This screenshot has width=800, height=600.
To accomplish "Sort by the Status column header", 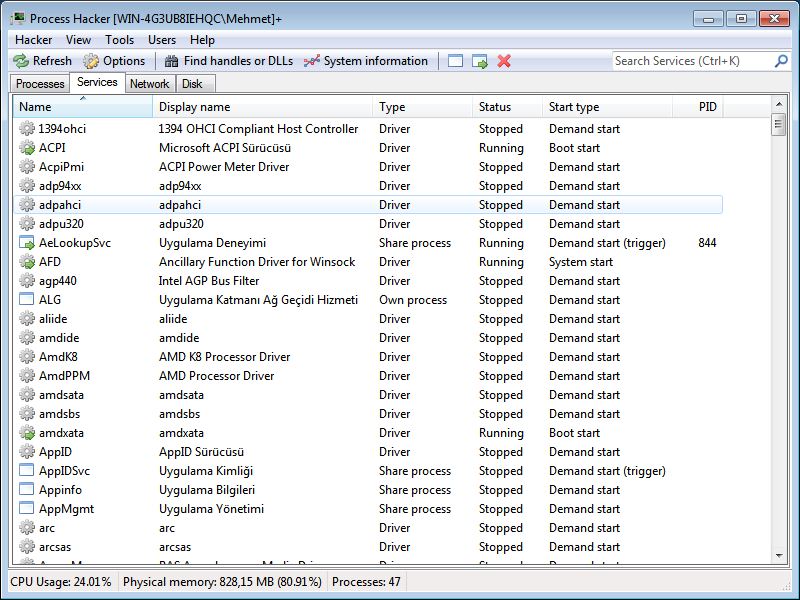I will pos(507,107).
